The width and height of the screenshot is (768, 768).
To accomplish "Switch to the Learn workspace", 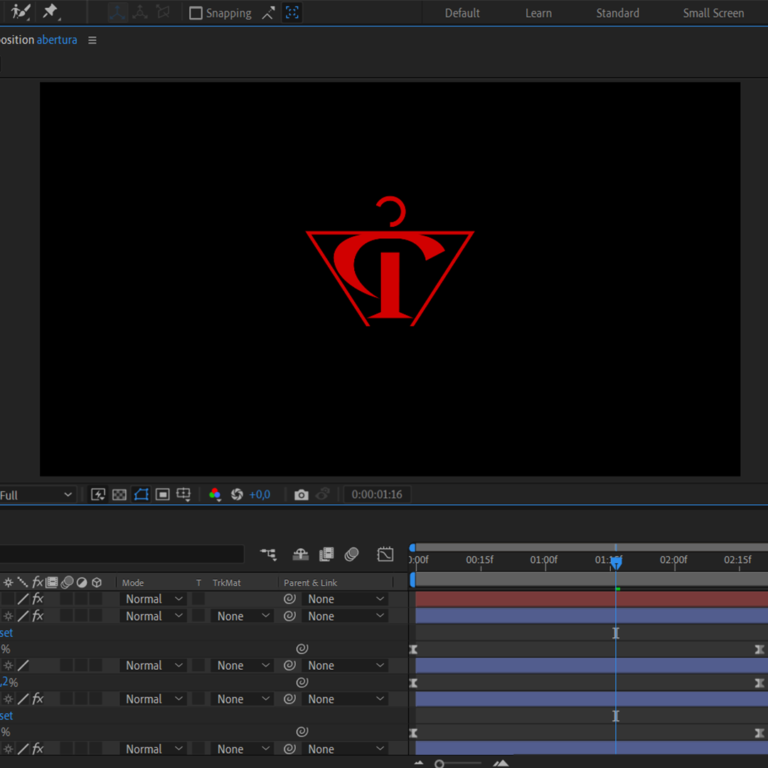I will pyautogui.click(x=538, y=13).
